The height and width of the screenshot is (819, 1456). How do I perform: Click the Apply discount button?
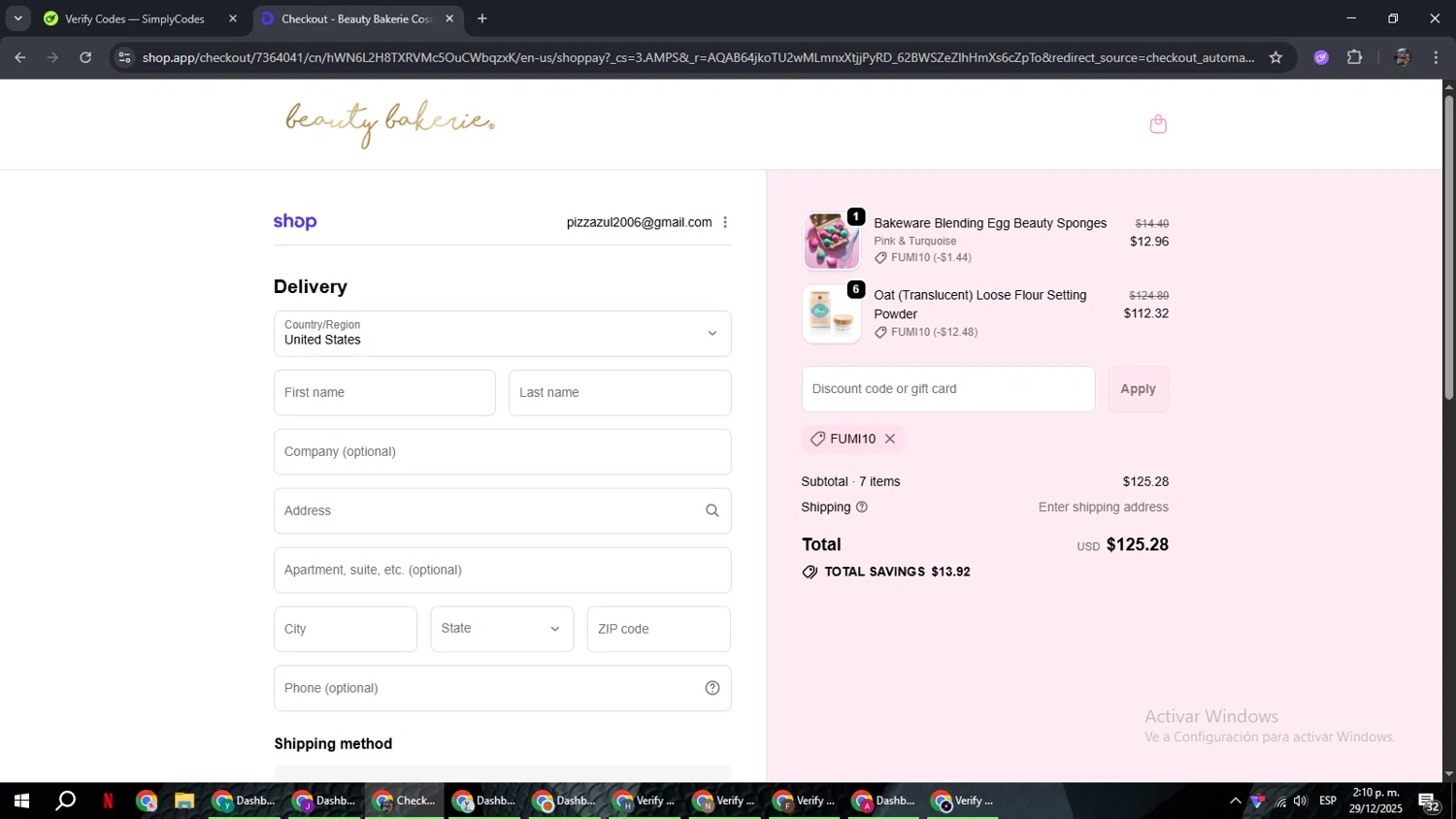1138,388
